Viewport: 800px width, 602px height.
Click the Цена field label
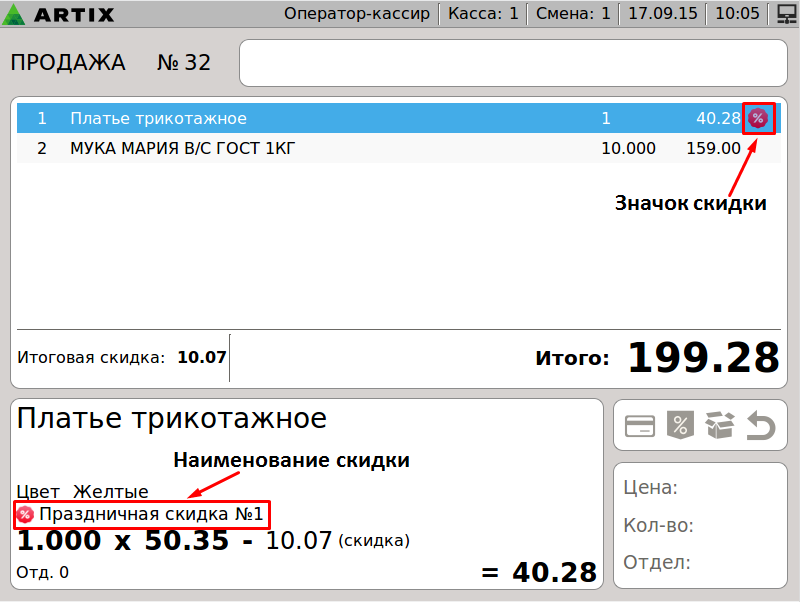pos(651,488)
